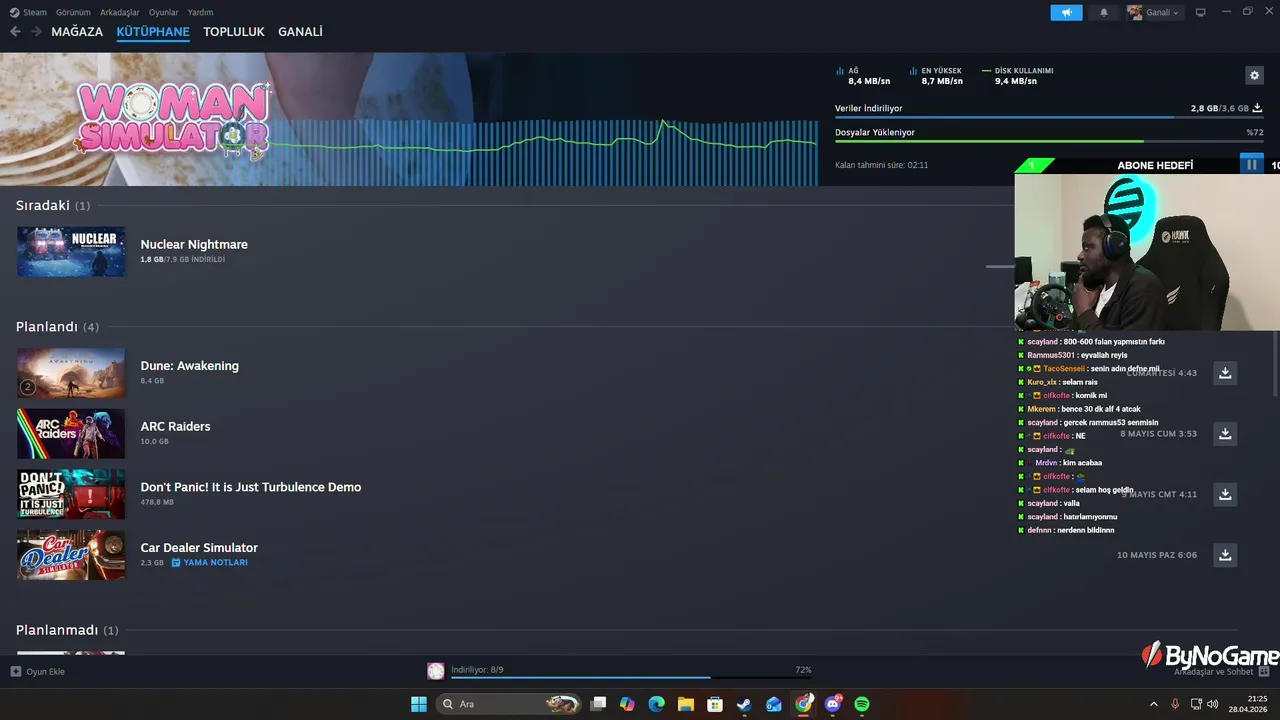This screenshot has height=720, width=1280.
Task: Open the GANALİ profile tab
Action: [x=300, y=32]
